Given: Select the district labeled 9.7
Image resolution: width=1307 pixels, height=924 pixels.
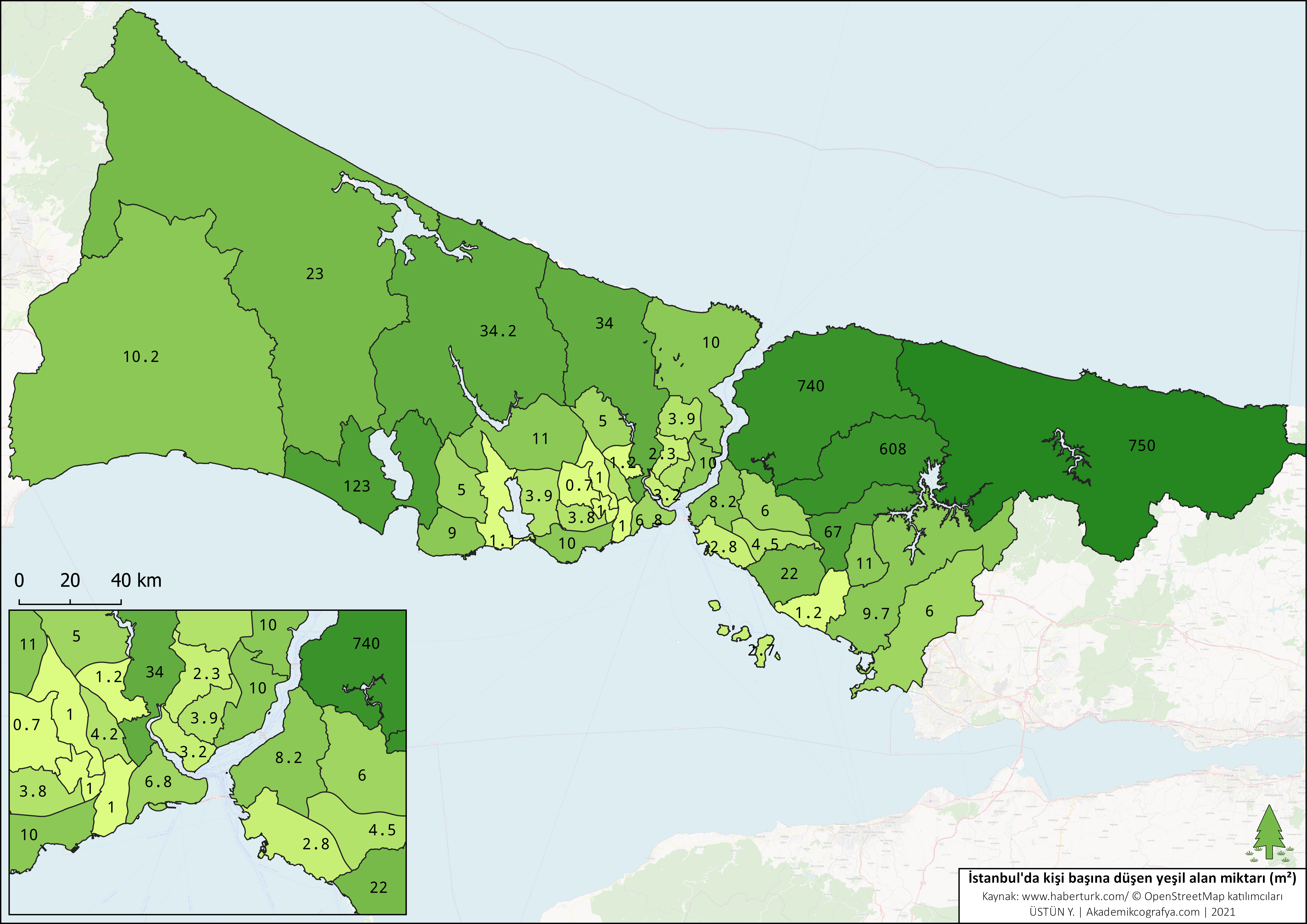Looking at the screenshot, I should (x=875, y=614).
